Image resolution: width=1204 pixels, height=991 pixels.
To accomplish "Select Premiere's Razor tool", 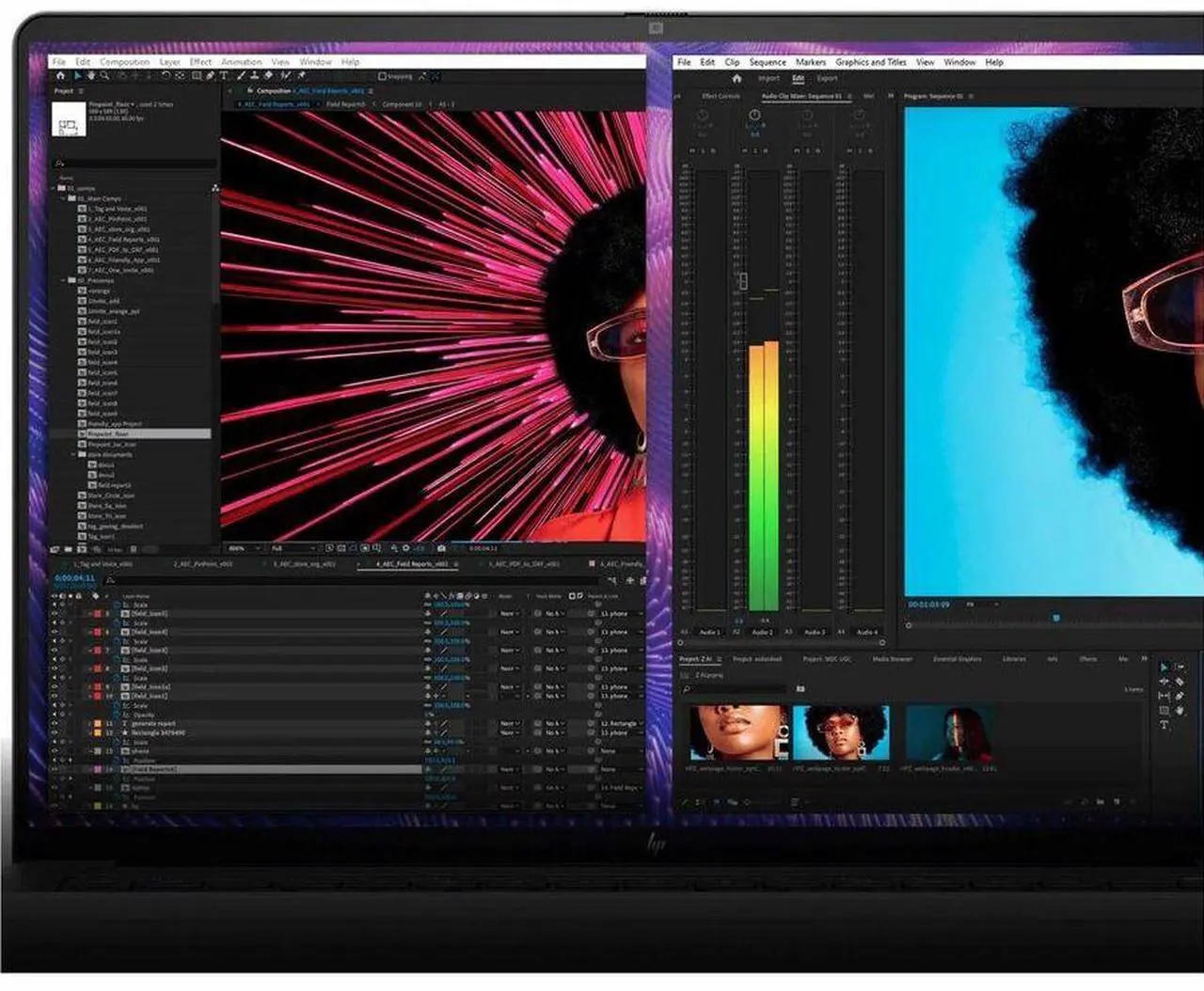I will coord(1180,682).
